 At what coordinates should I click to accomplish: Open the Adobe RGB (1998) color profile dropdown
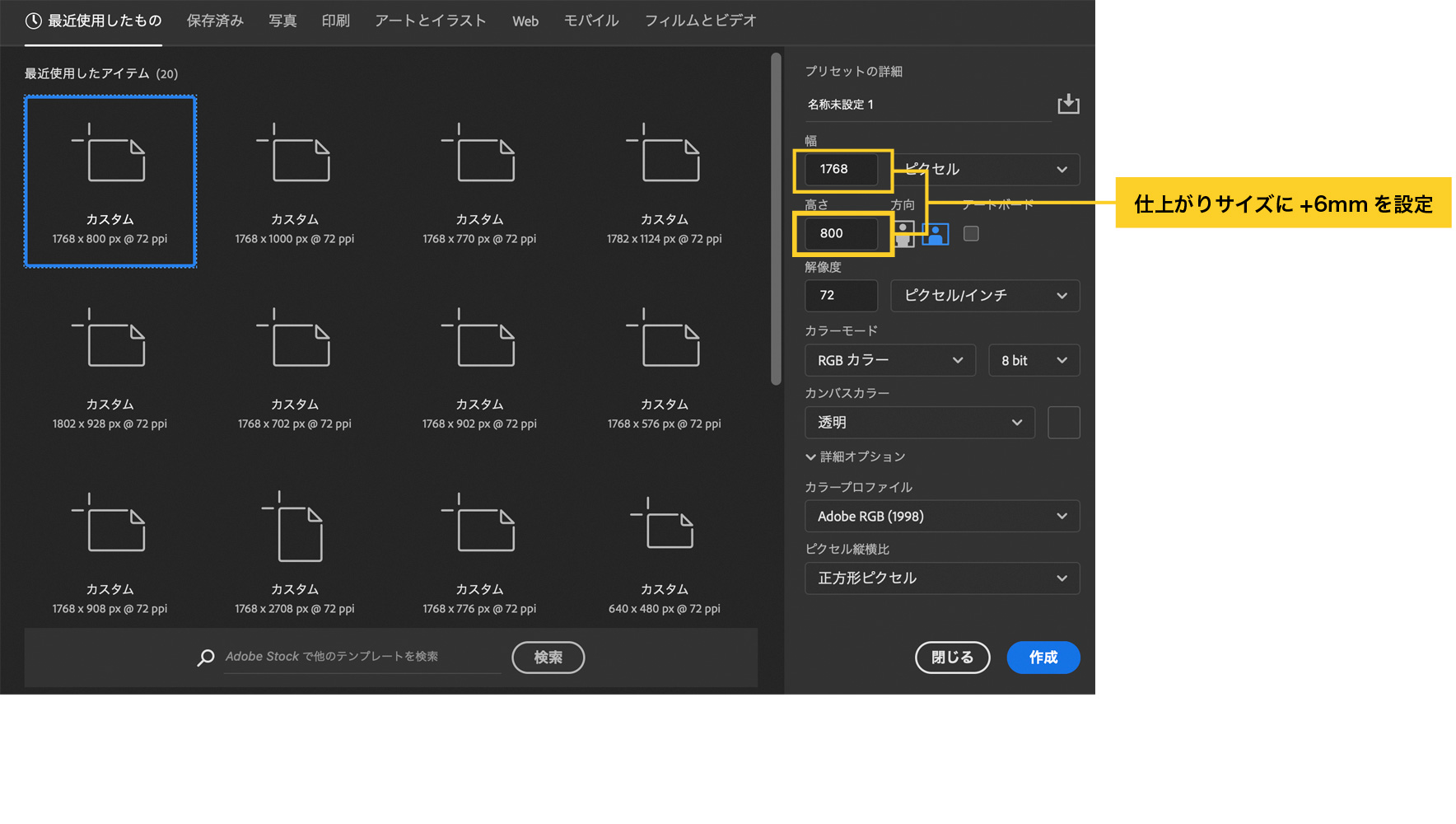tap(942, 516)
